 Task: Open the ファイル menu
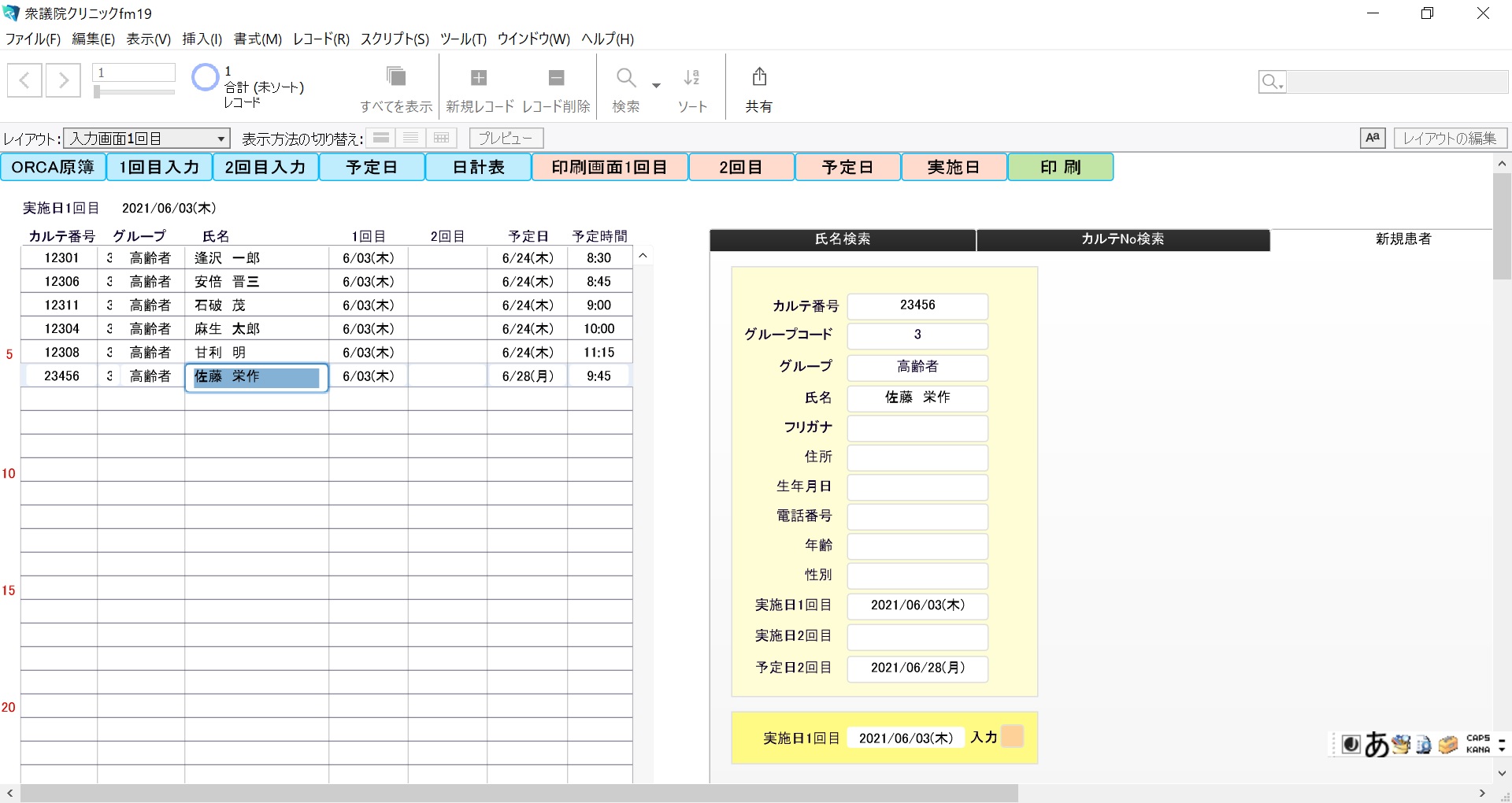pos(33,39)
